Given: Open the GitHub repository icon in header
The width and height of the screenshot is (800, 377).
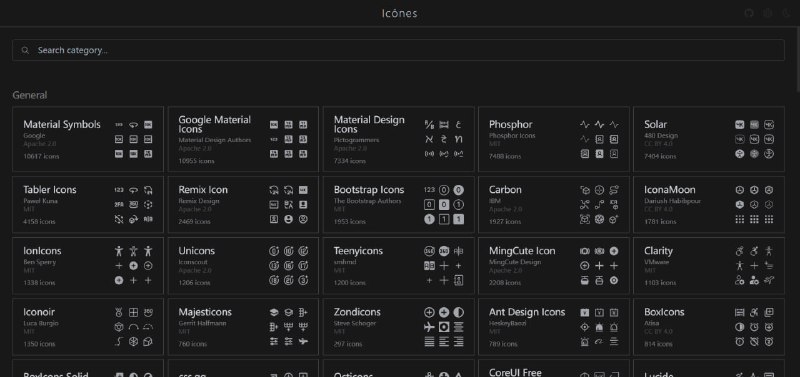Looking at the screenshot, I should (x=749, y=13).
